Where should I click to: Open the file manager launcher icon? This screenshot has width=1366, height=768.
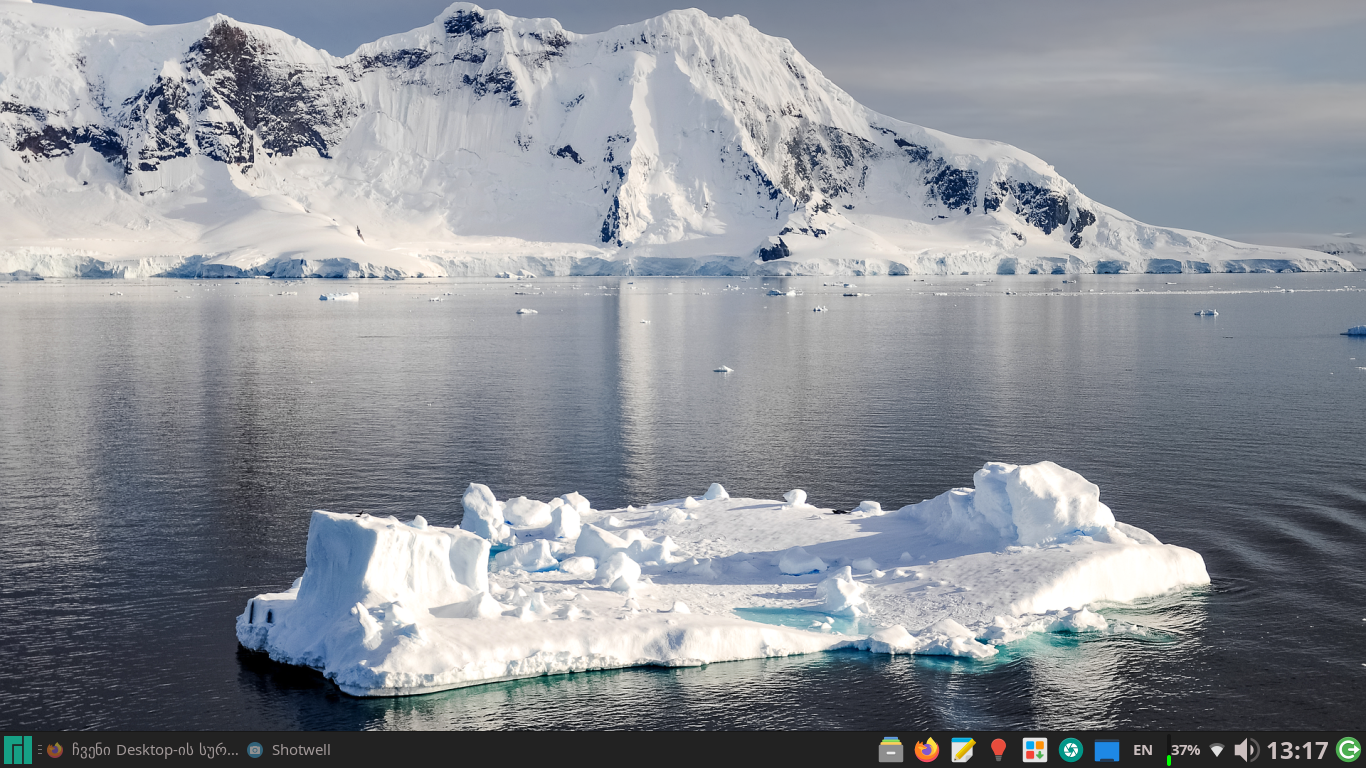pos(891,750)
